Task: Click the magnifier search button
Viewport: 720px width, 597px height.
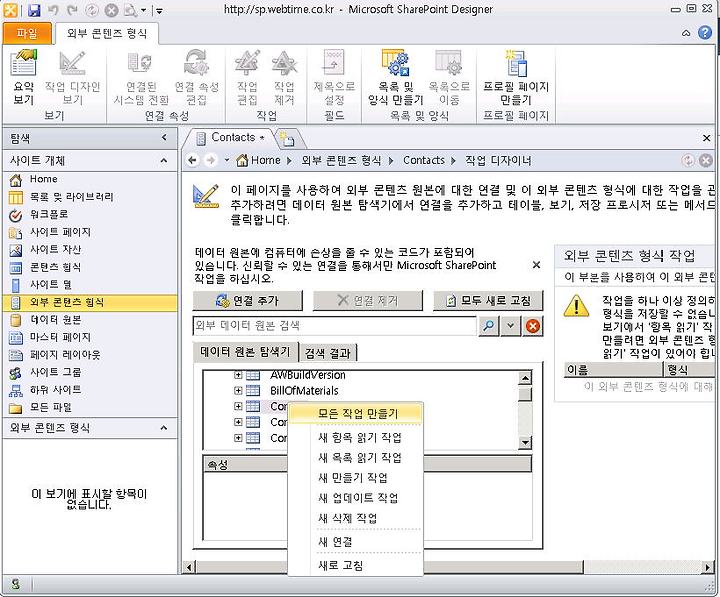Action: click(x=489, y=326)
